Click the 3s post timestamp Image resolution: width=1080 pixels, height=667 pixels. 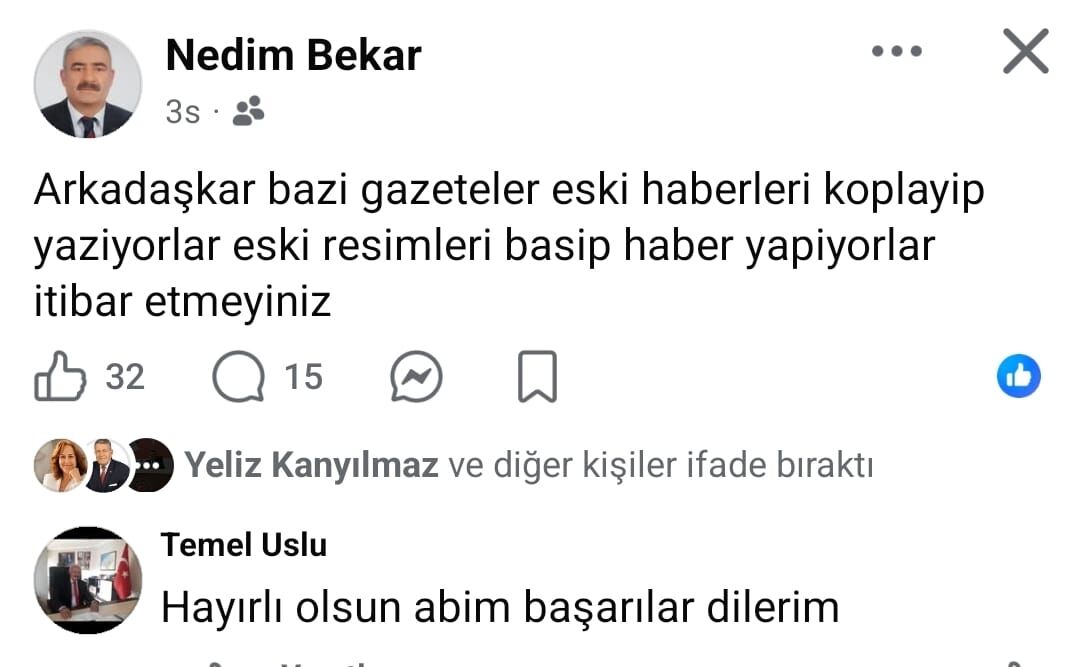183,112
